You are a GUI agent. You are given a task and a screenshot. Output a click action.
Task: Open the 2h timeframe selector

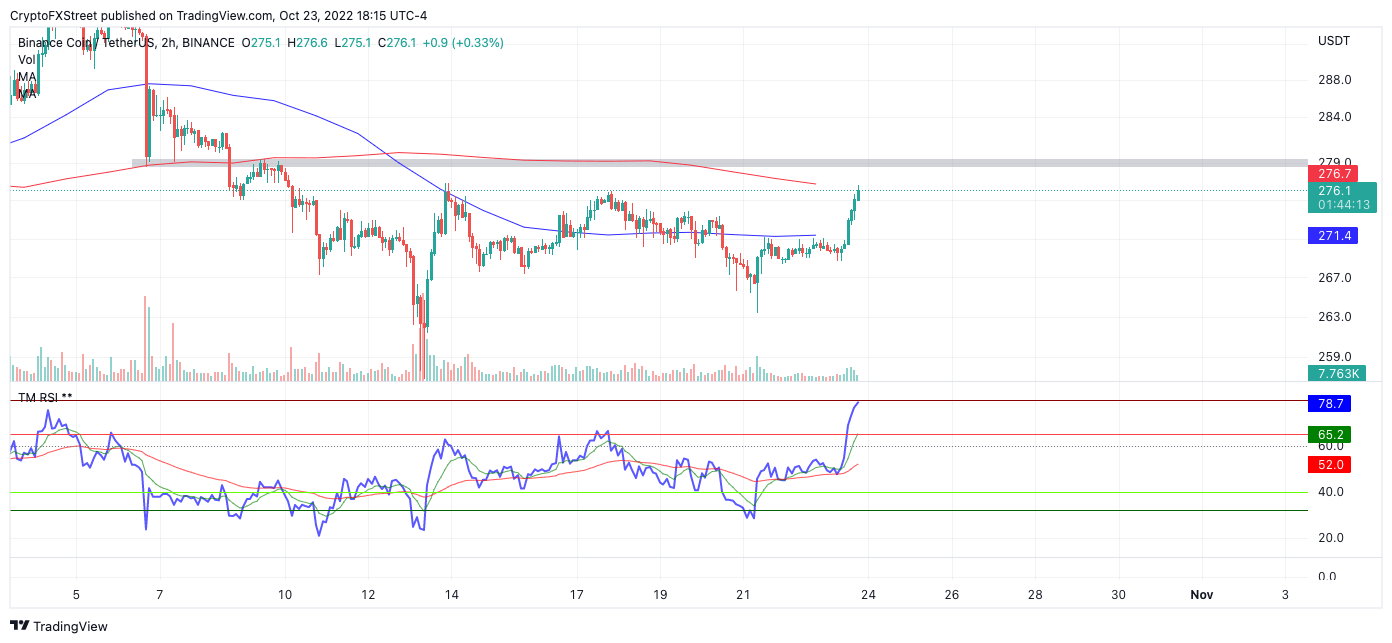(170, 43)
